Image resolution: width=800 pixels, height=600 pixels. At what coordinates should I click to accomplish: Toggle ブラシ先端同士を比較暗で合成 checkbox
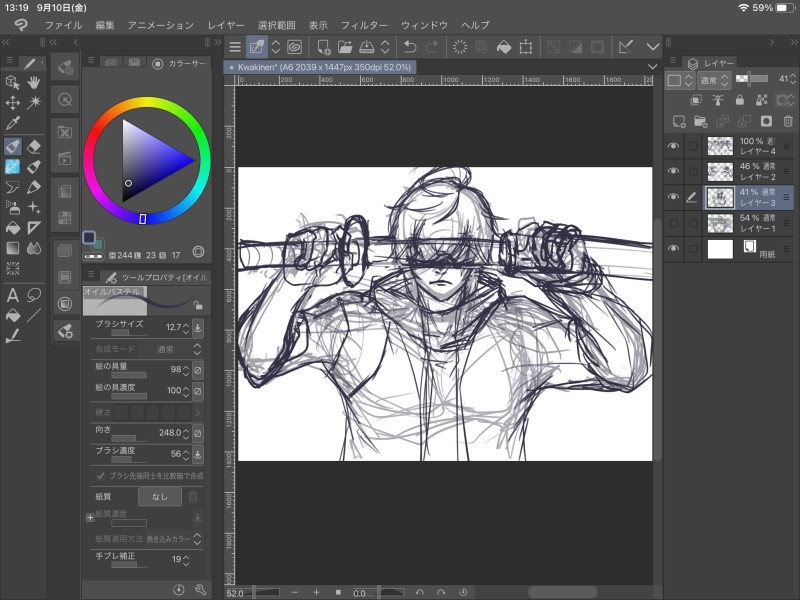(x=101, y=475)
